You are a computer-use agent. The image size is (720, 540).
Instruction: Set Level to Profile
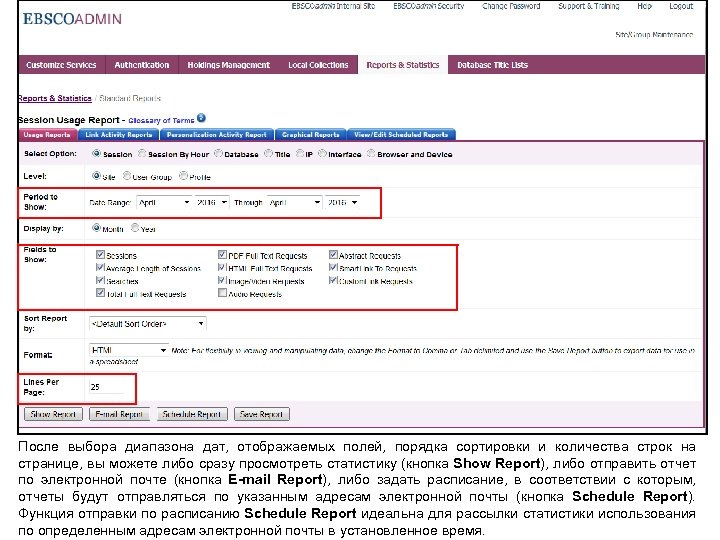[x=183, y=176]
